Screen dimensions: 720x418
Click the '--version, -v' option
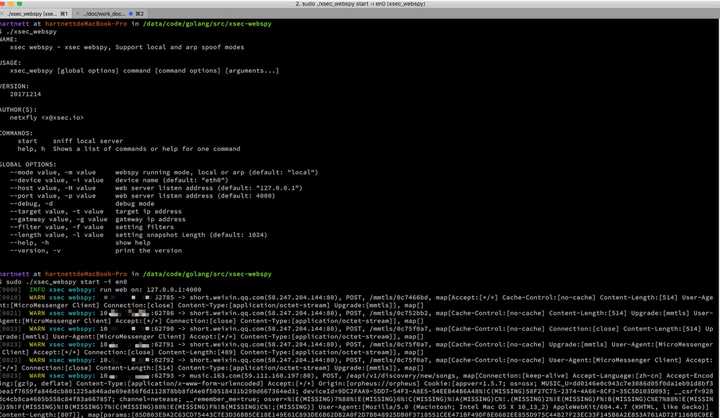pos(35,250)
